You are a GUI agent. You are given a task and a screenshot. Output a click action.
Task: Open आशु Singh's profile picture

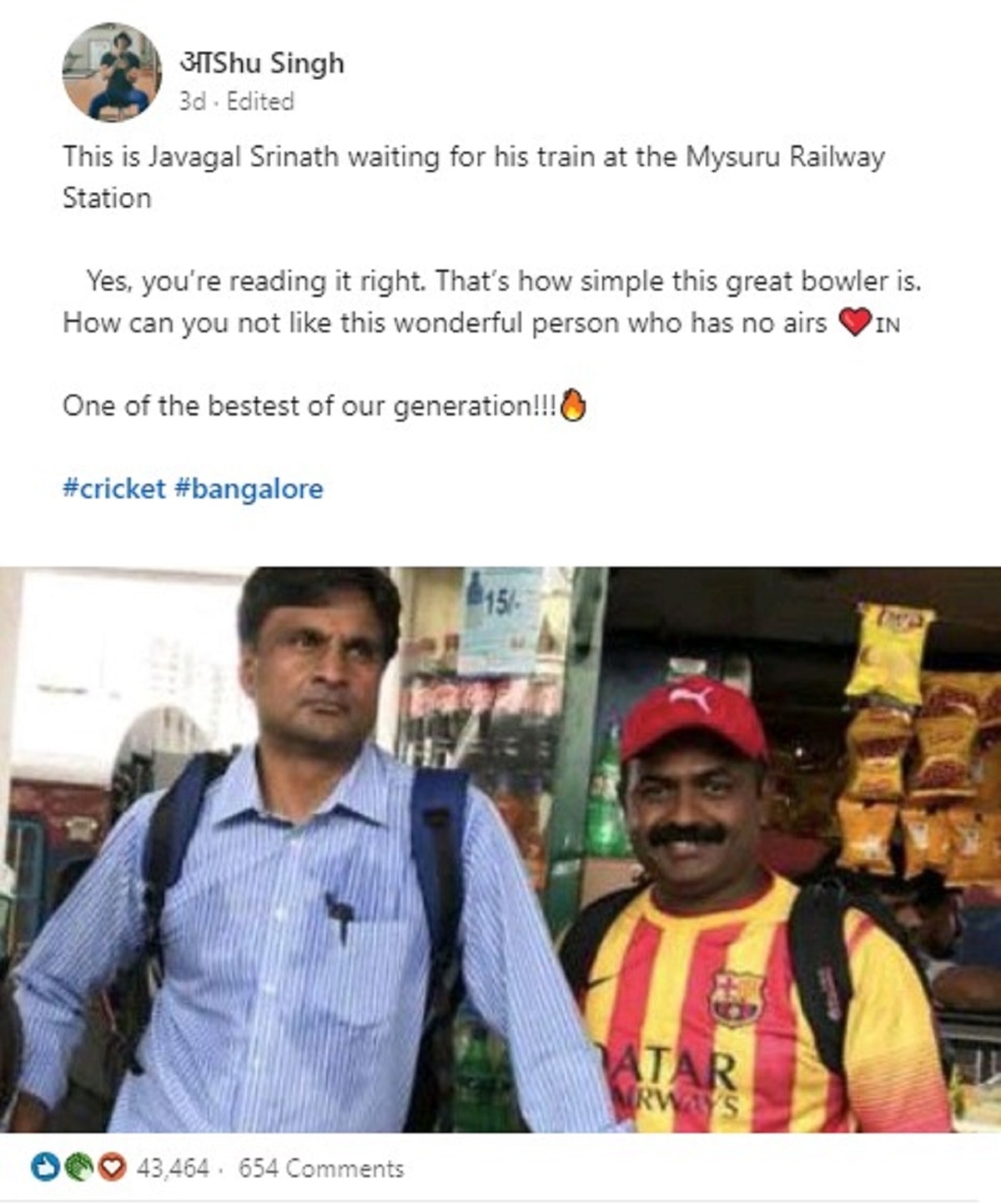pyautogui.click(x=112, y=72)
